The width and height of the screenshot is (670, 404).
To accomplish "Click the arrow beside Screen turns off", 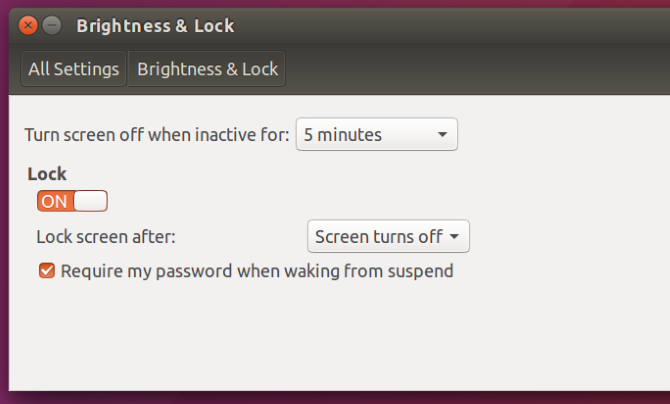I will [454, 237].
